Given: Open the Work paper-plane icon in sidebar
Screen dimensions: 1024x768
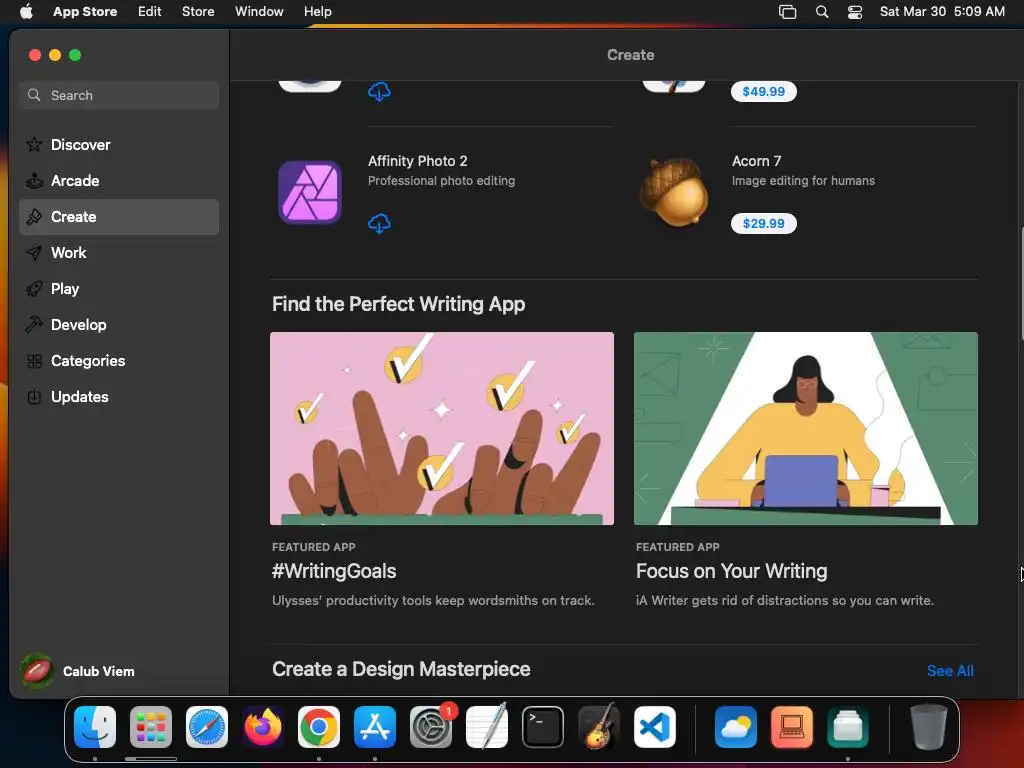Looking at the screenshot, I should point(34,252).
